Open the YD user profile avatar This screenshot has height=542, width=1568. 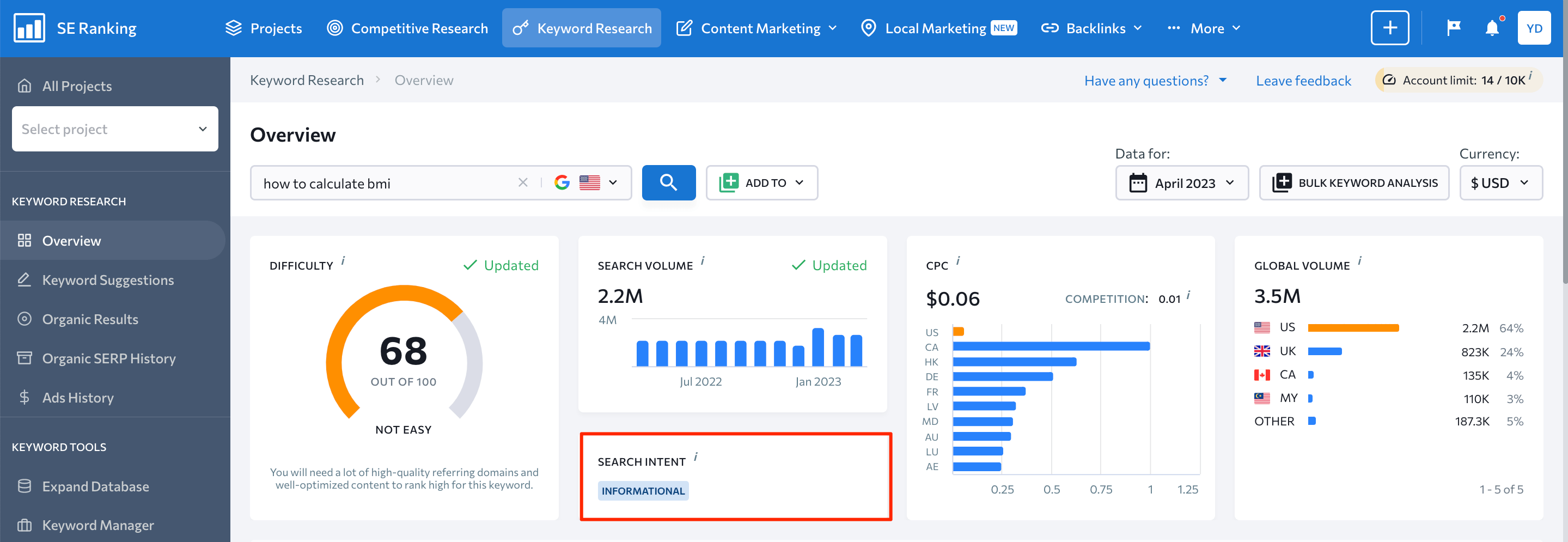pyautogui.click(x=1534, y=28)
